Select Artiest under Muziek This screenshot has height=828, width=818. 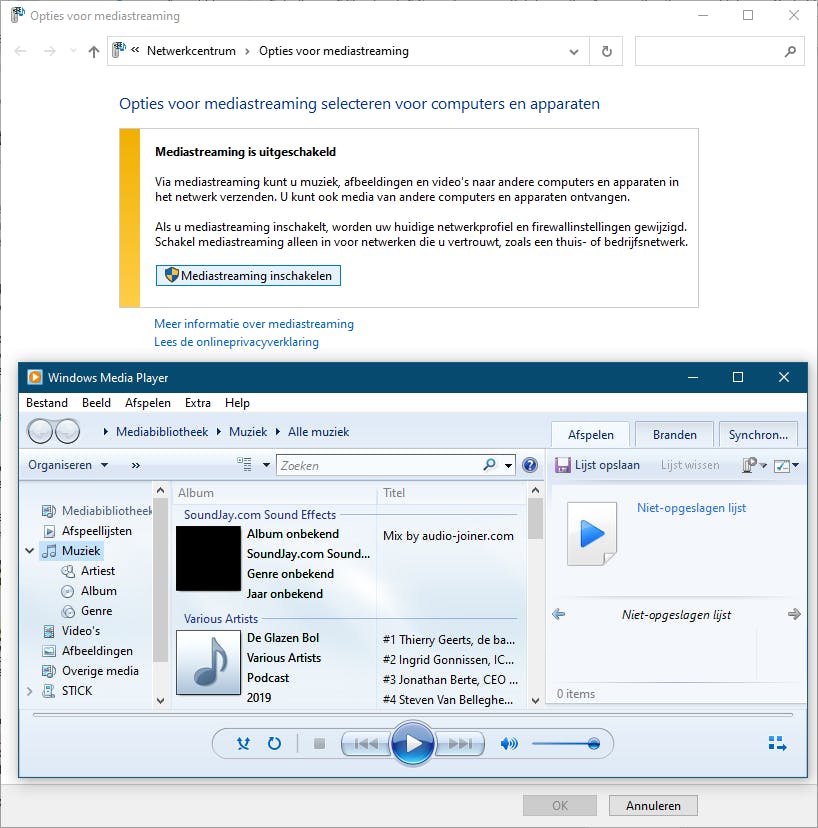pos(88,571)
